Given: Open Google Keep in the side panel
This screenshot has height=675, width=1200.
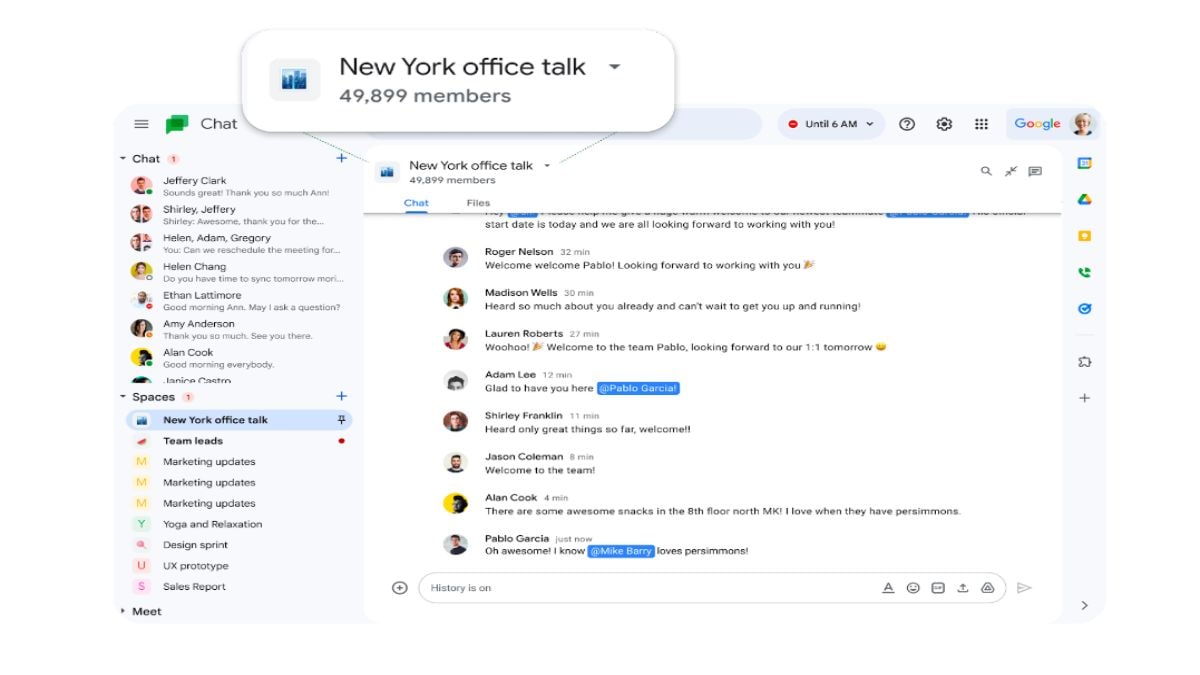Looking at the screenshot, I should [1084, 236].
